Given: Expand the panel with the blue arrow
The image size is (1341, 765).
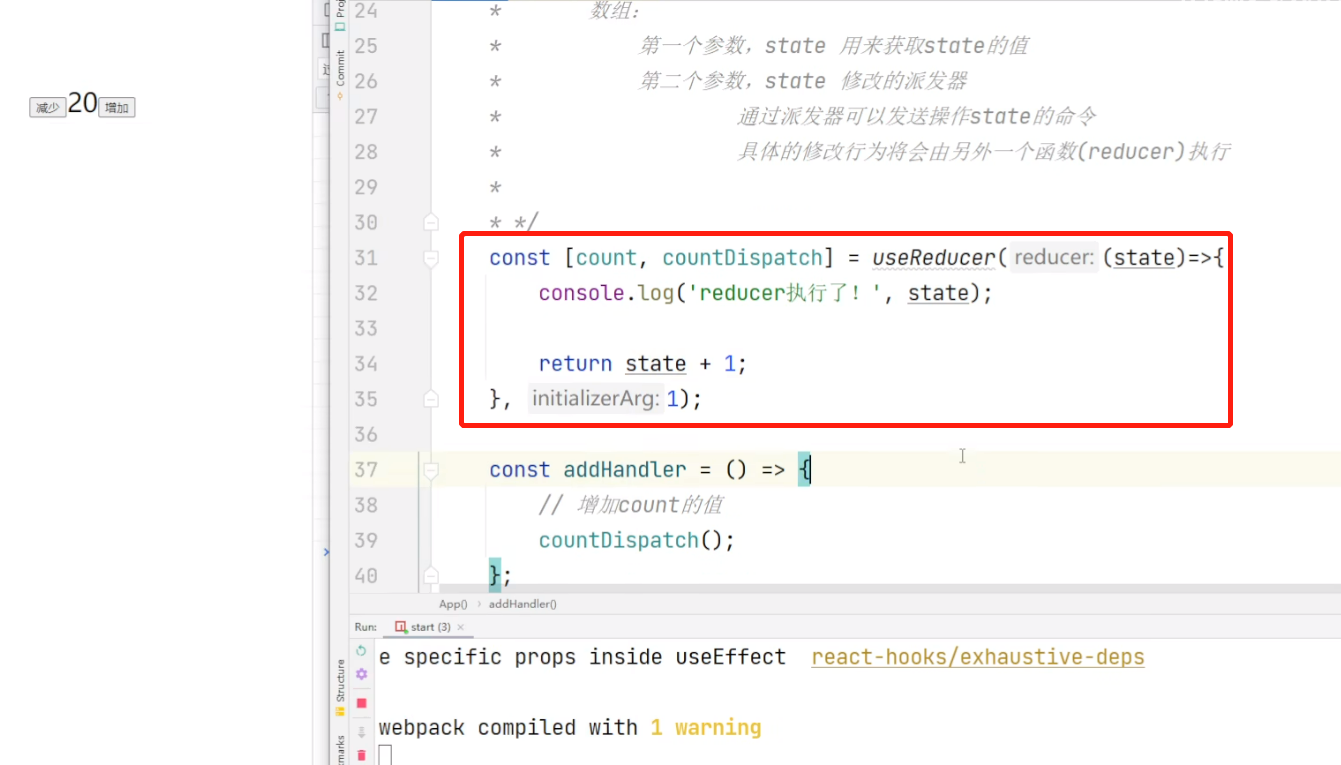Looking at the screenshot, I should click(325, 551).
